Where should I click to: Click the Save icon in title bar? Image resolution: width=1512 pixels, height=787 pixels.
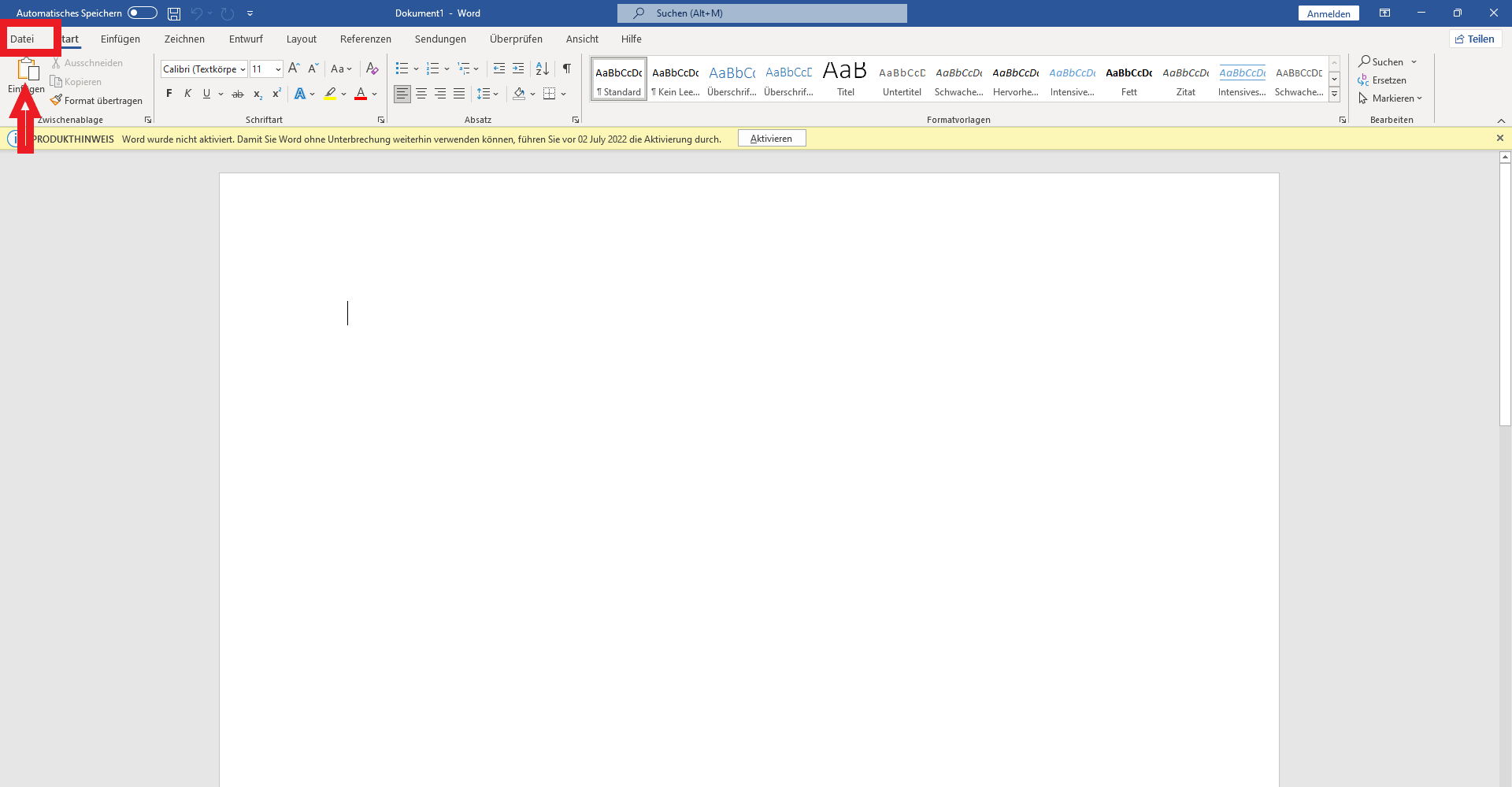tap(174, 13)
